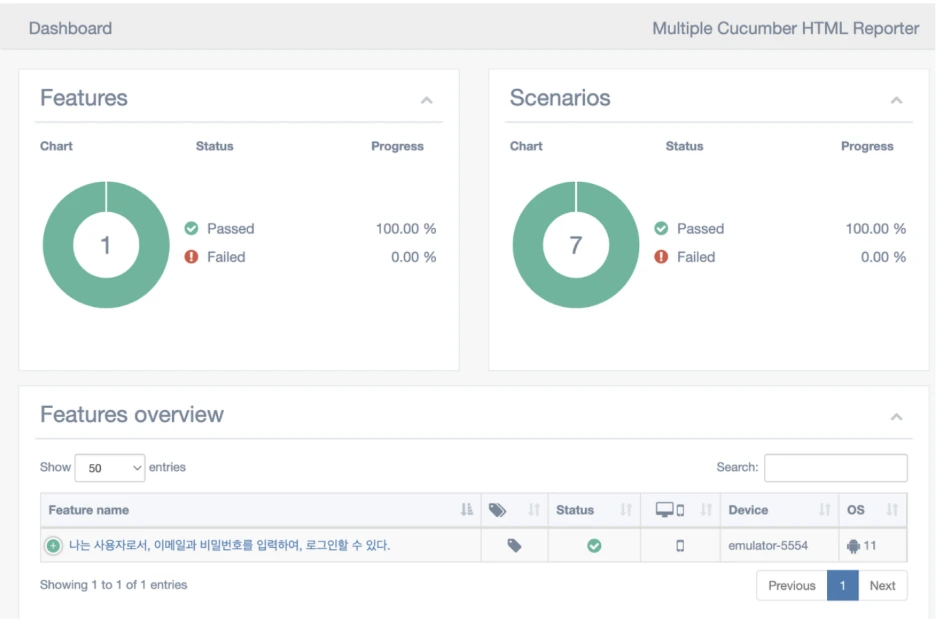This screenshot has height=622, width=936.
Task: Click green Passed checkmark in Features panel
Action: coord(191,229)
